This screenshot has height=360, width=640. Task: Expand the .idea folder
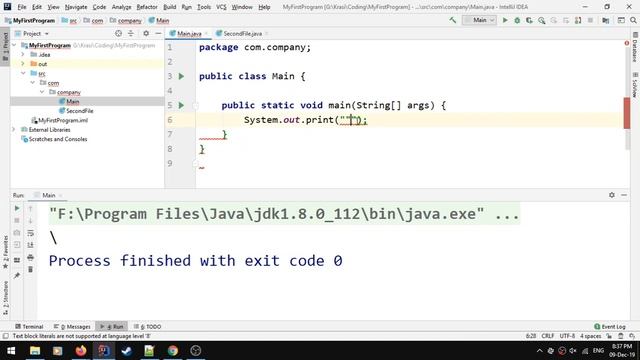click(23, 55)
